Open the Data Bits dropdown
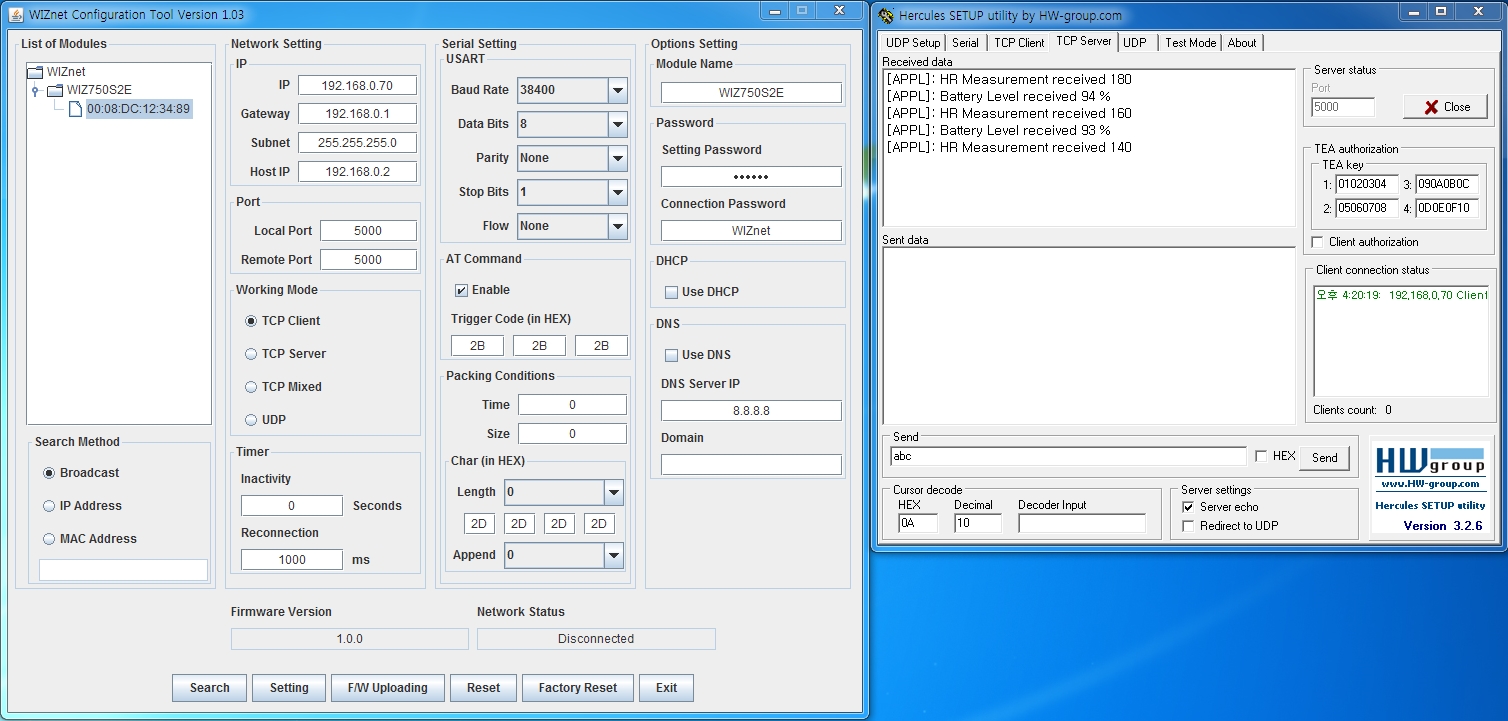This screenshot has height=721, width=1508. pos(617,124)
